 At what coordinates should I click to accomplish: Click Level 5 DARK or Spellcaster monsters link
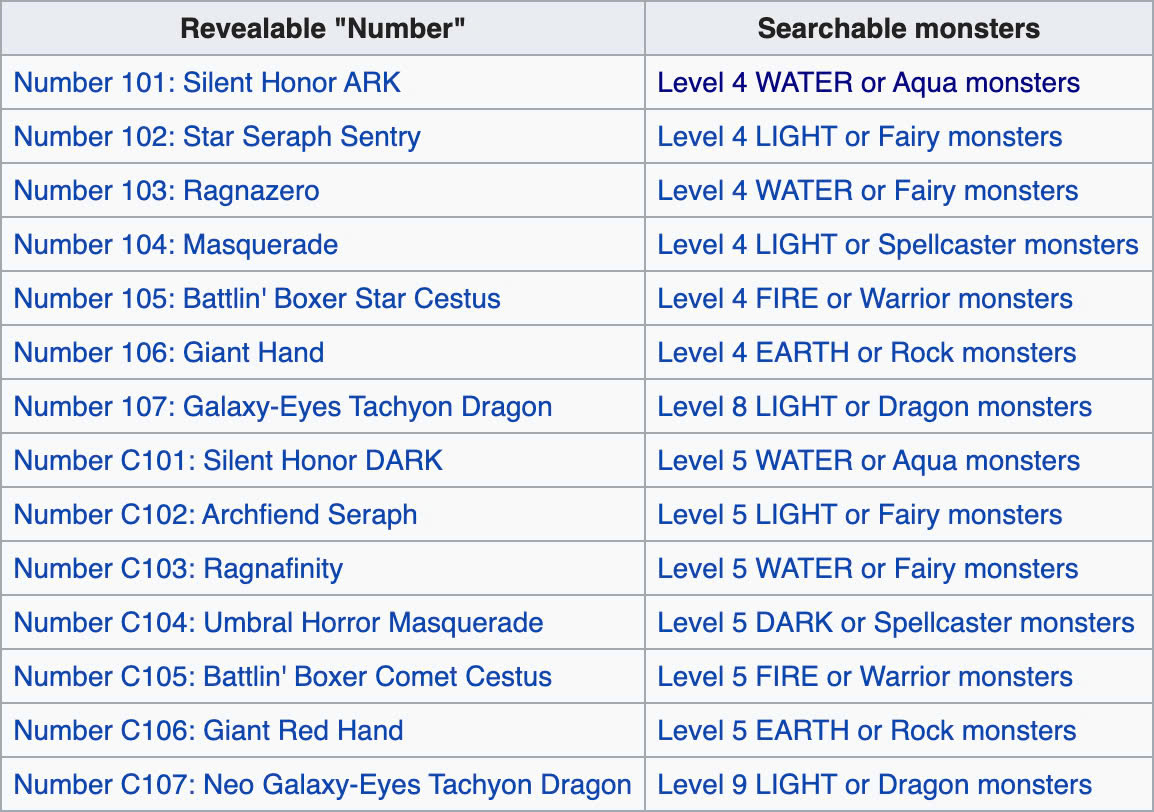896,622
